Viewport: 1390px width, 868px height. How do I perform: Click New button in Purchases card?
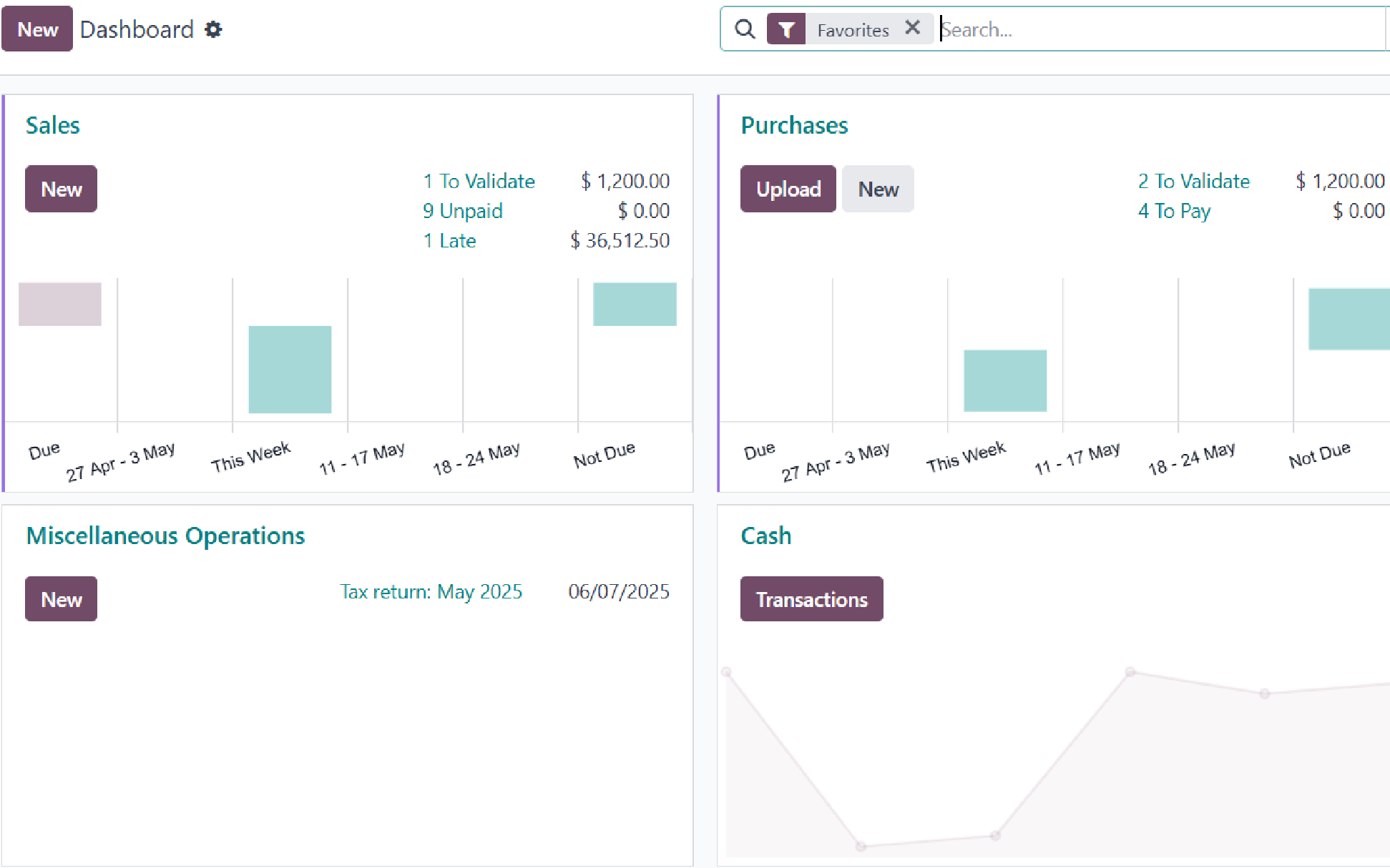click(878, 189)
